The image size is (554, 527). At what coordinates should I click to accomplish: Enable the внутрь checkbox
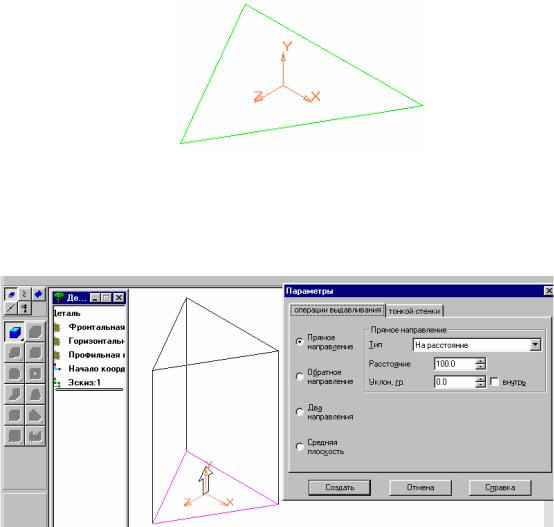pos(495,382)
